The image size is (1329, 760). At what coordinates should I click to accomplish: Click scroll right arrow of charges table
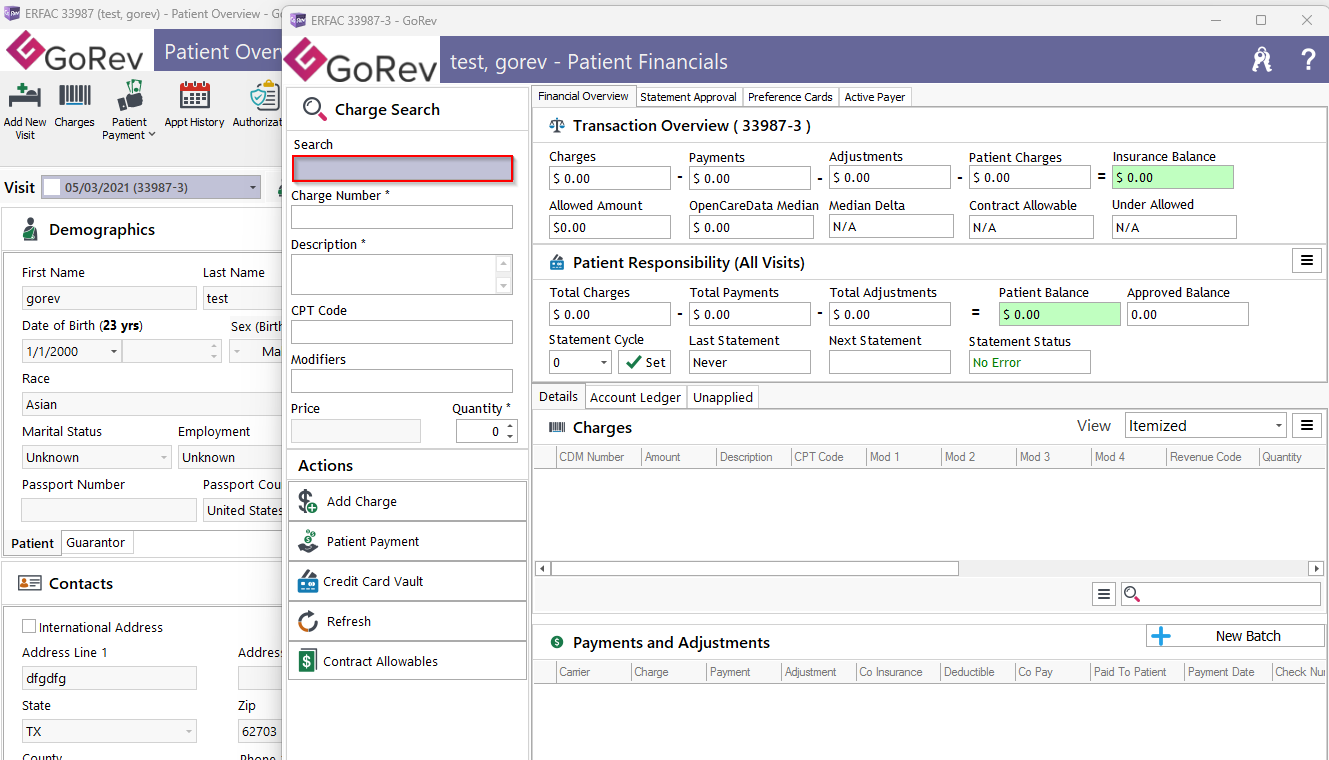(x=1316, y=568)
